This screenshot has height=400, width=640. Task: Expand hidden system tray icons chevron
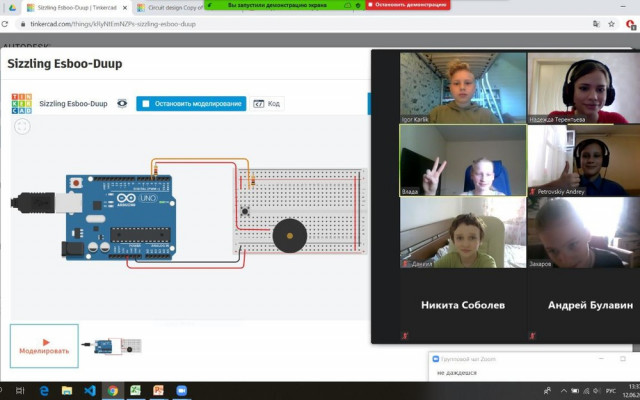pos(563,391)
